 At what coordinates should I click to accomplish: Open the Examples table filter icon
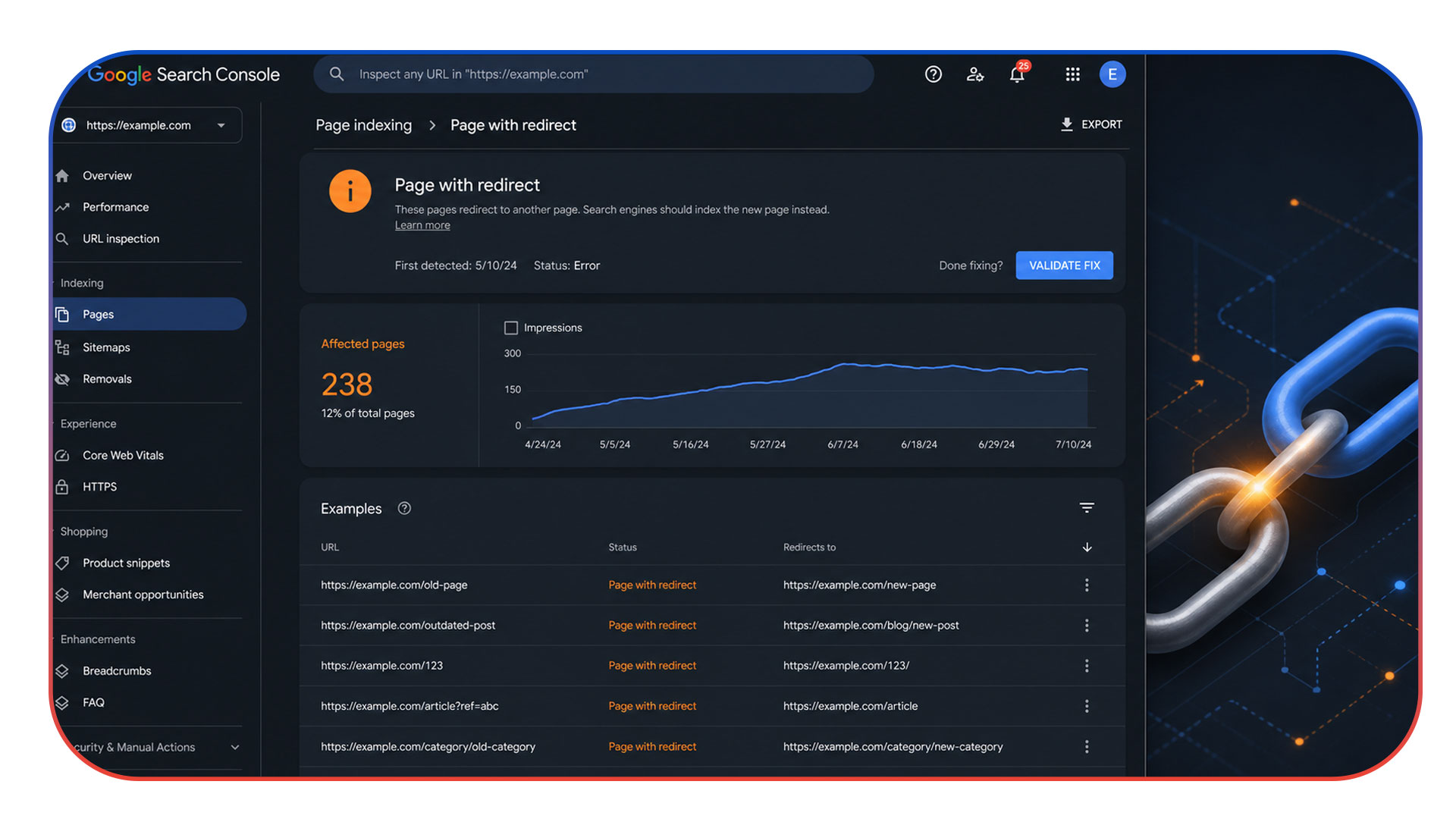[x=1087, y=508]
